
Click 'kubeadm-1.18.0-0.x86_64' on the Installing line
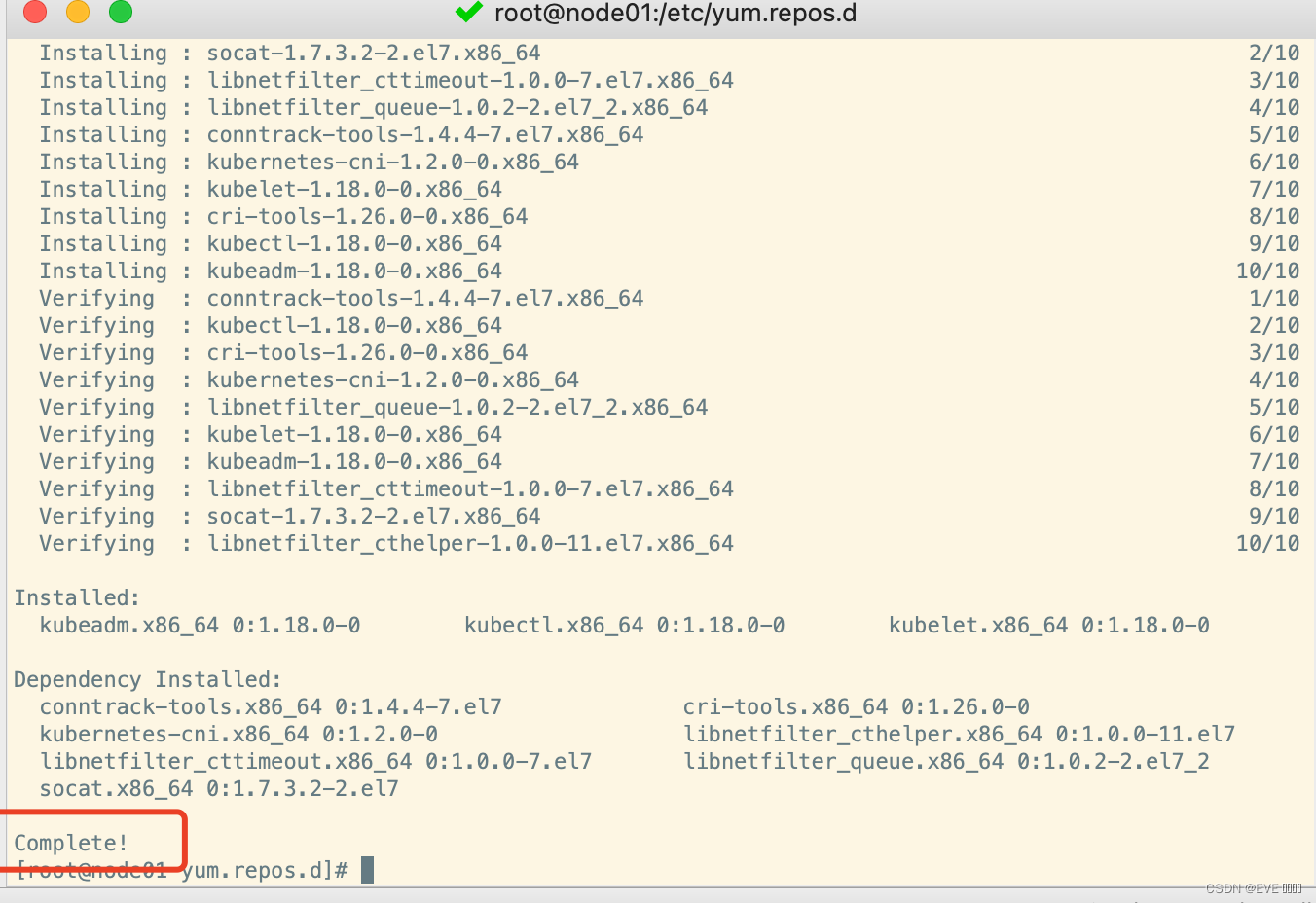coord(354,271)
